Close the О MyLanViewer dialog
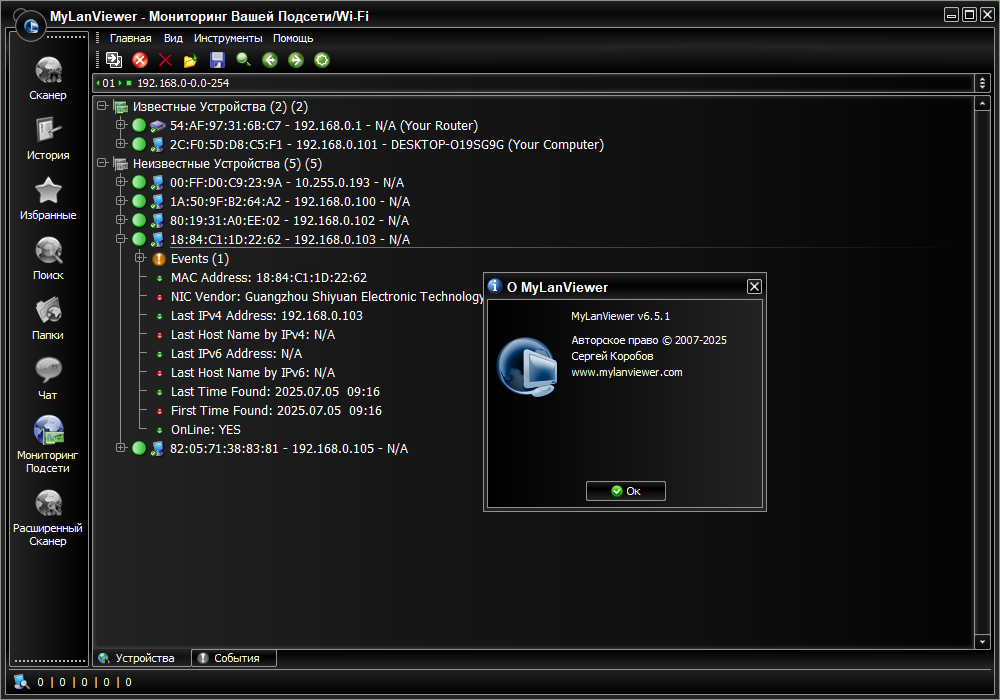 pyautogui.click(x=754, y=287)
